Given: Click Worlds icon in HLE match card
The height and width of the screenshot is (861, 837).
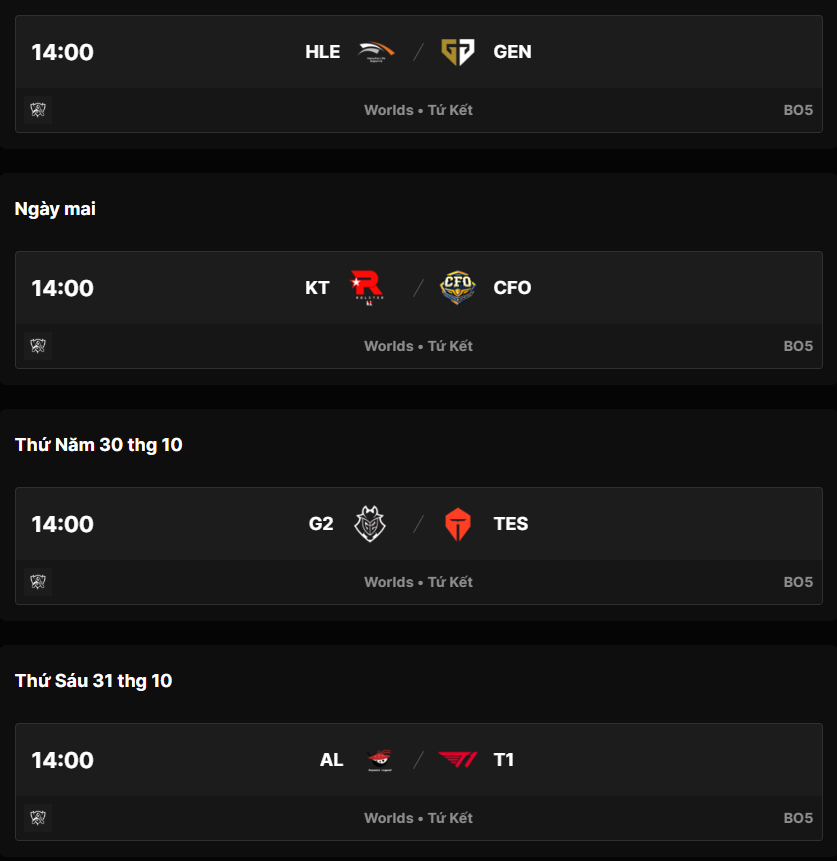Looking at the screenshot, I should click(x=38, y=110).
